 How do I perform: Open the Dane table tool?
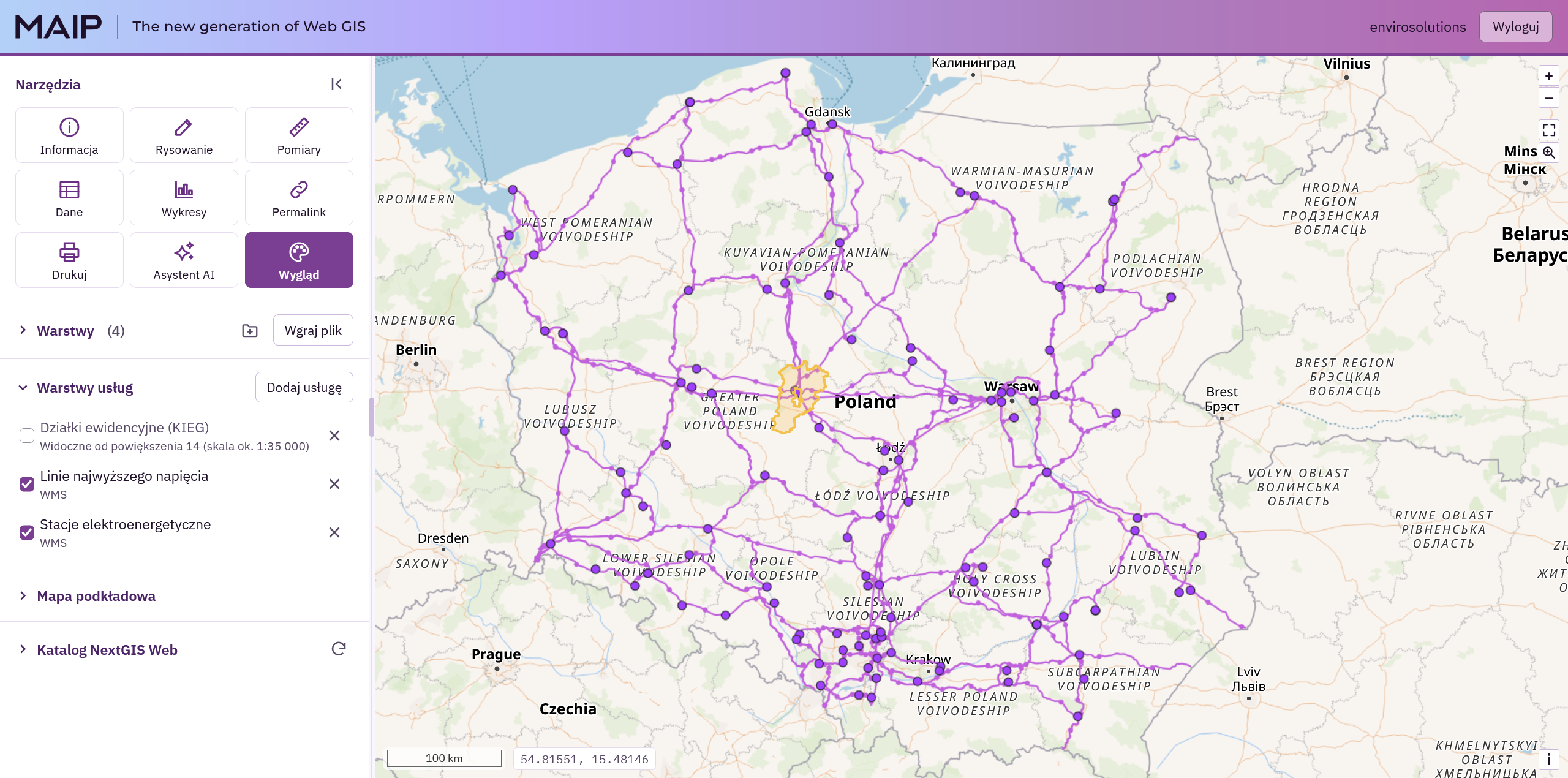[x=69, y=198]
